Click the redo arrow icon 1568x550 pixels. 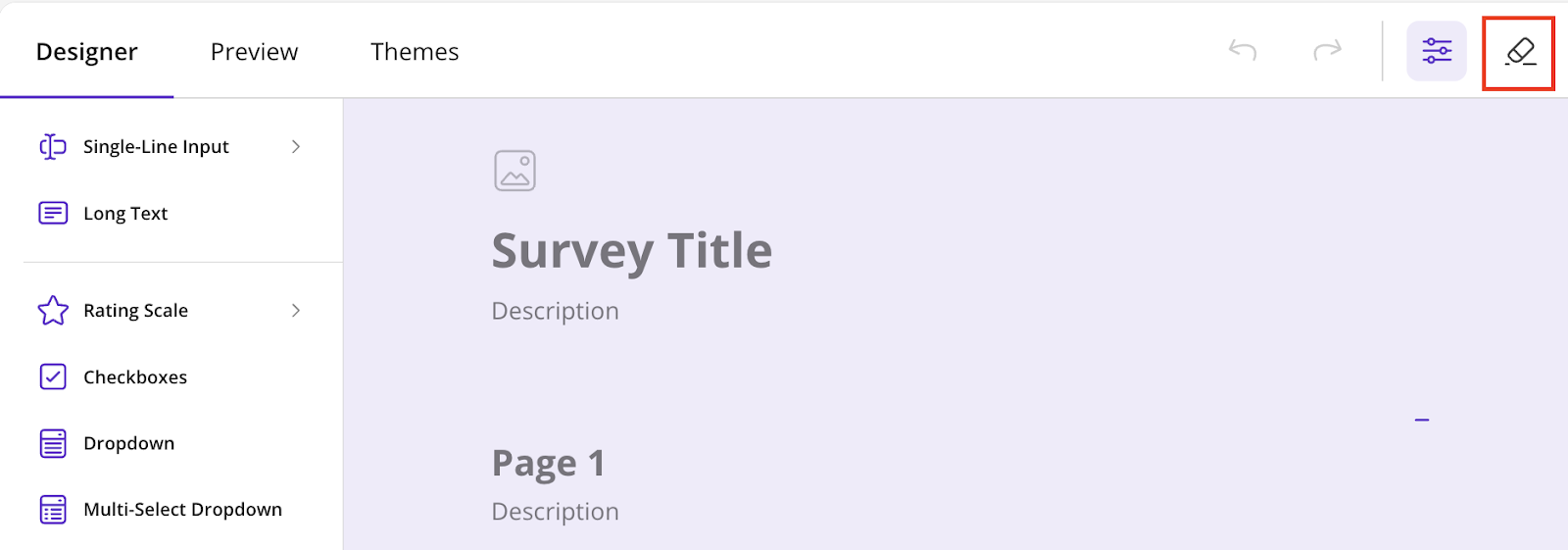click(1327, 50)
